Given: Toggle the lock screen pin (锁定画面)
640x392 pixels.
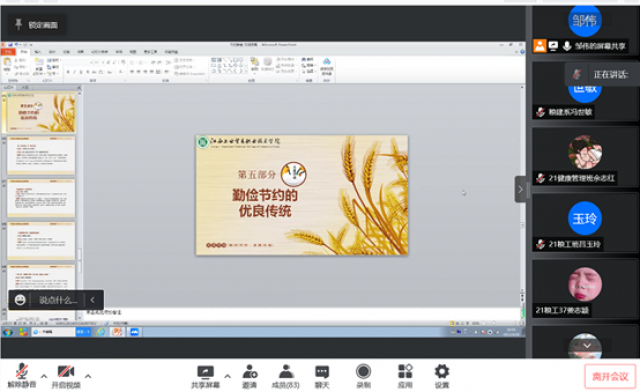Looking at the screenshot, I should [x=36, y=25].
